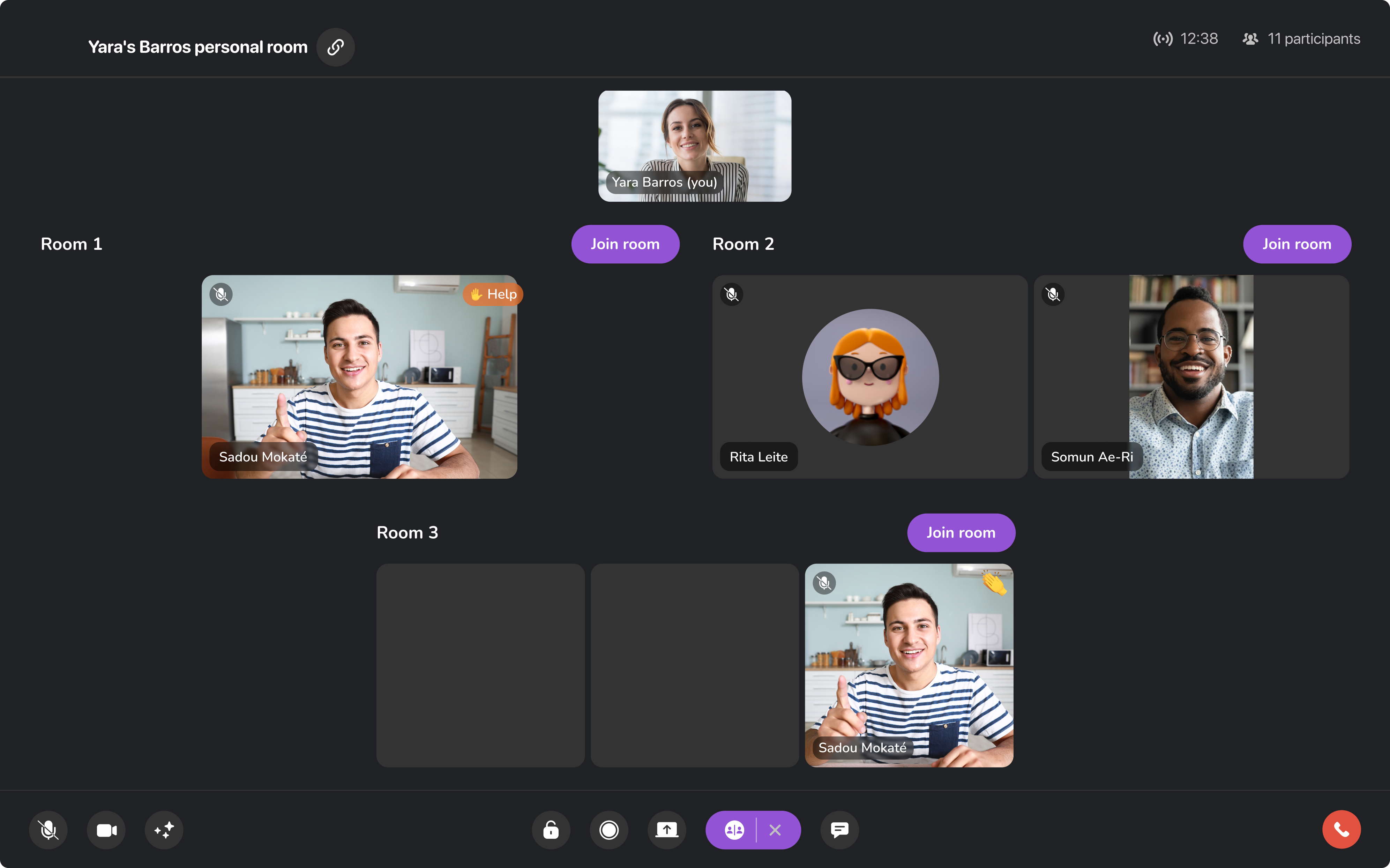The width and height of the screenshot is (1390, 868).
Task: Copy the room link
Action: point(335,47)
